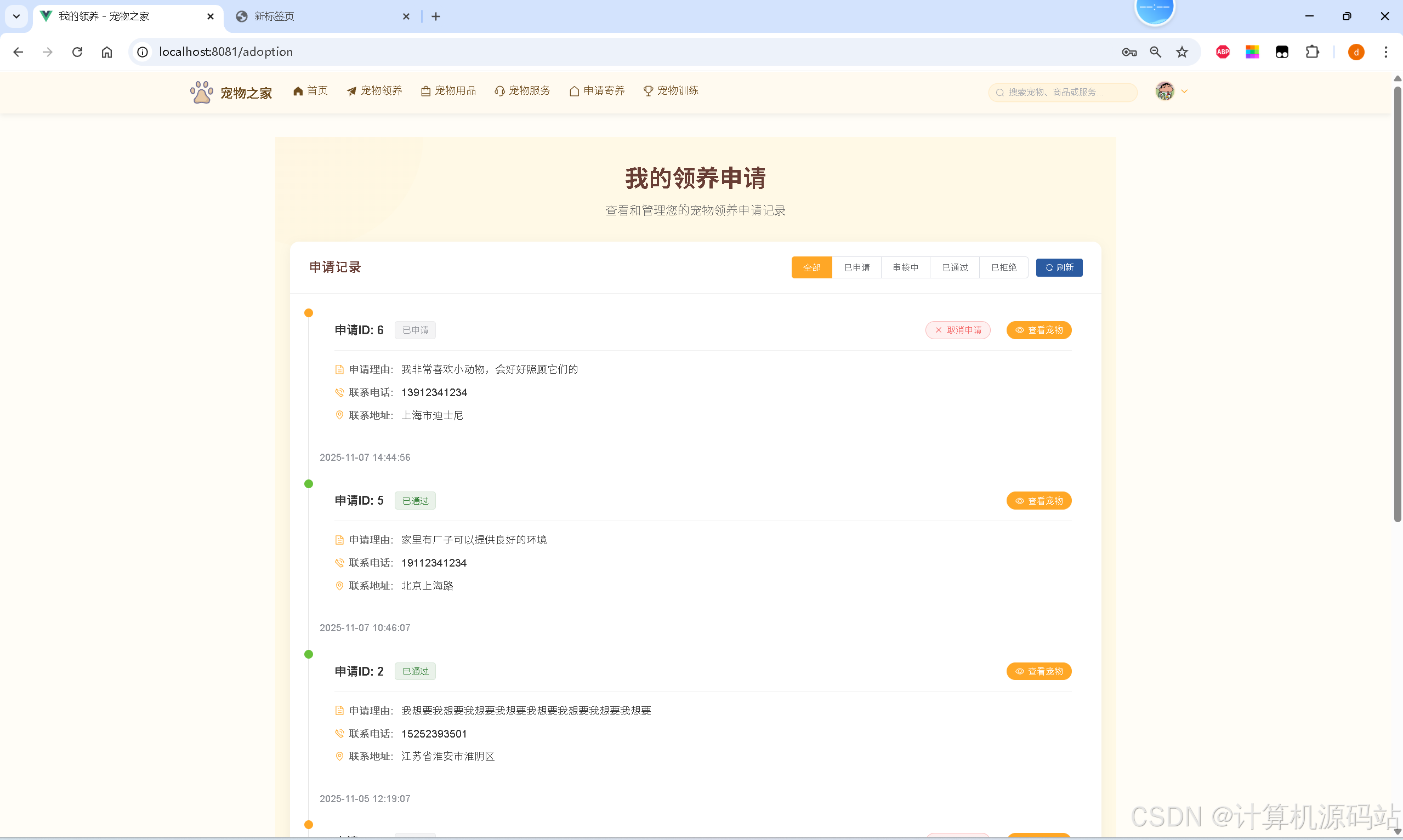Open a new tab with the plus icon
This screenshot has width=1403, height=840.
point(435,16)
